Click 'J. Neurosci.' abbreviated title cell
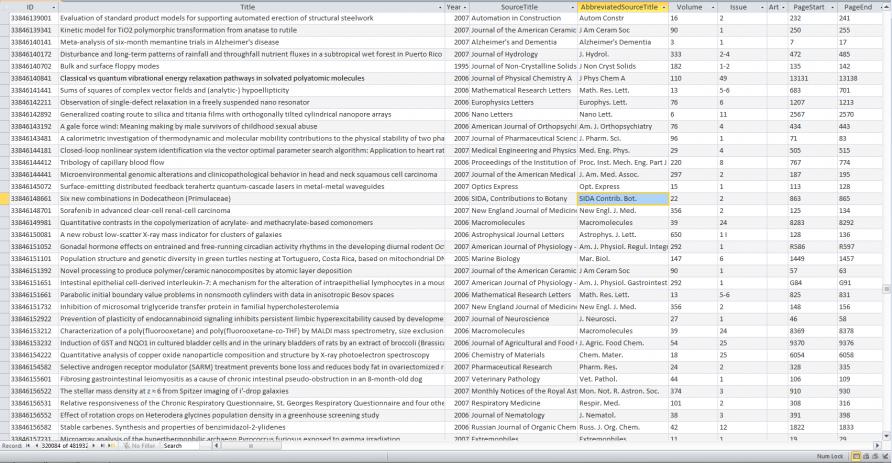Image resolution: width=892 pixels, height=463 pixels. tap(622, 319)
